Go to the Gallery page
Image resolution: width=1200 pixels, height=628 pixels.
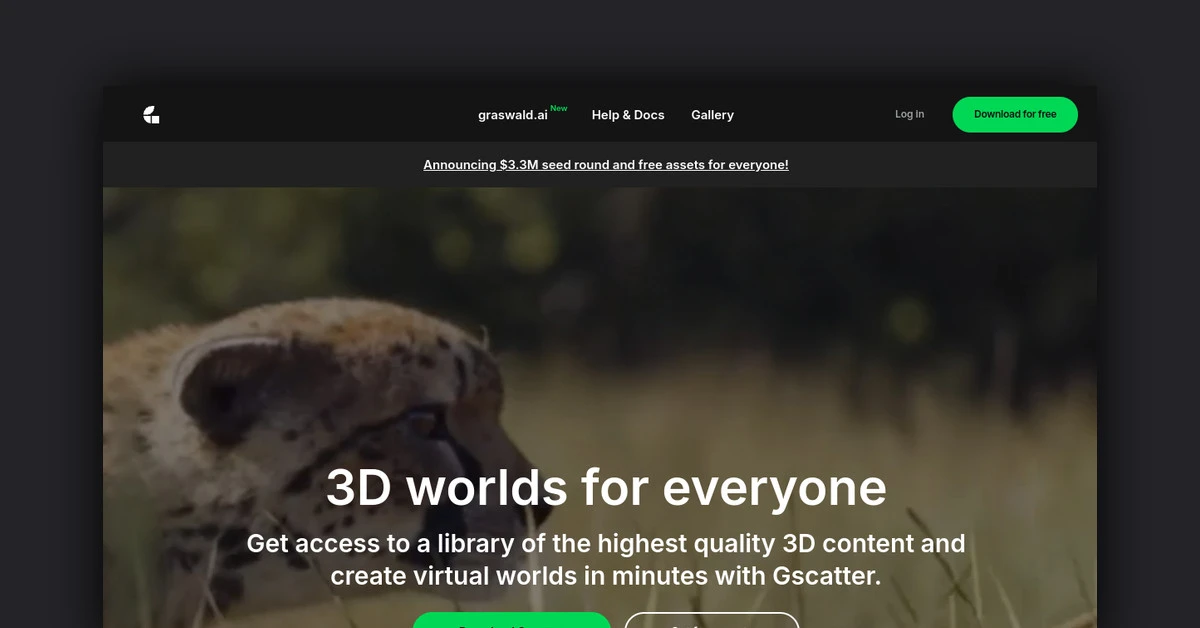712,115
